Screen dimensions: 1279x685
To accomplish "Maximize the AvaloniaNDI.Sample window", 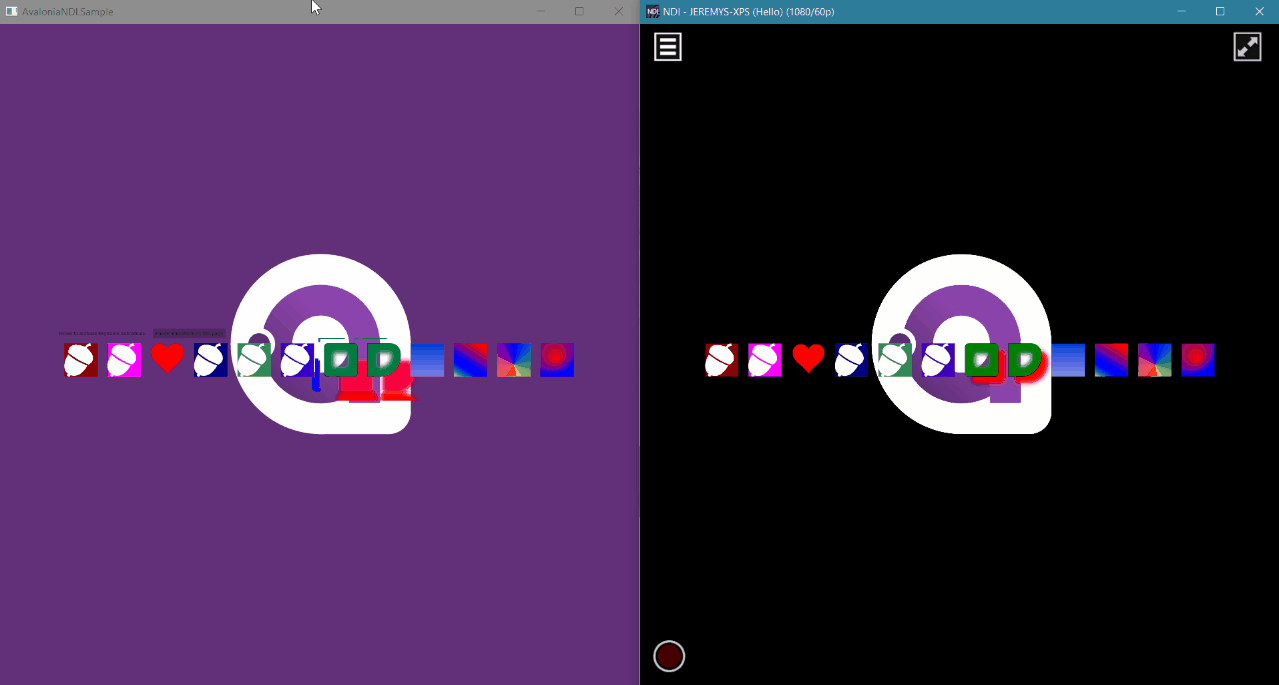I will tap(579, 11).
